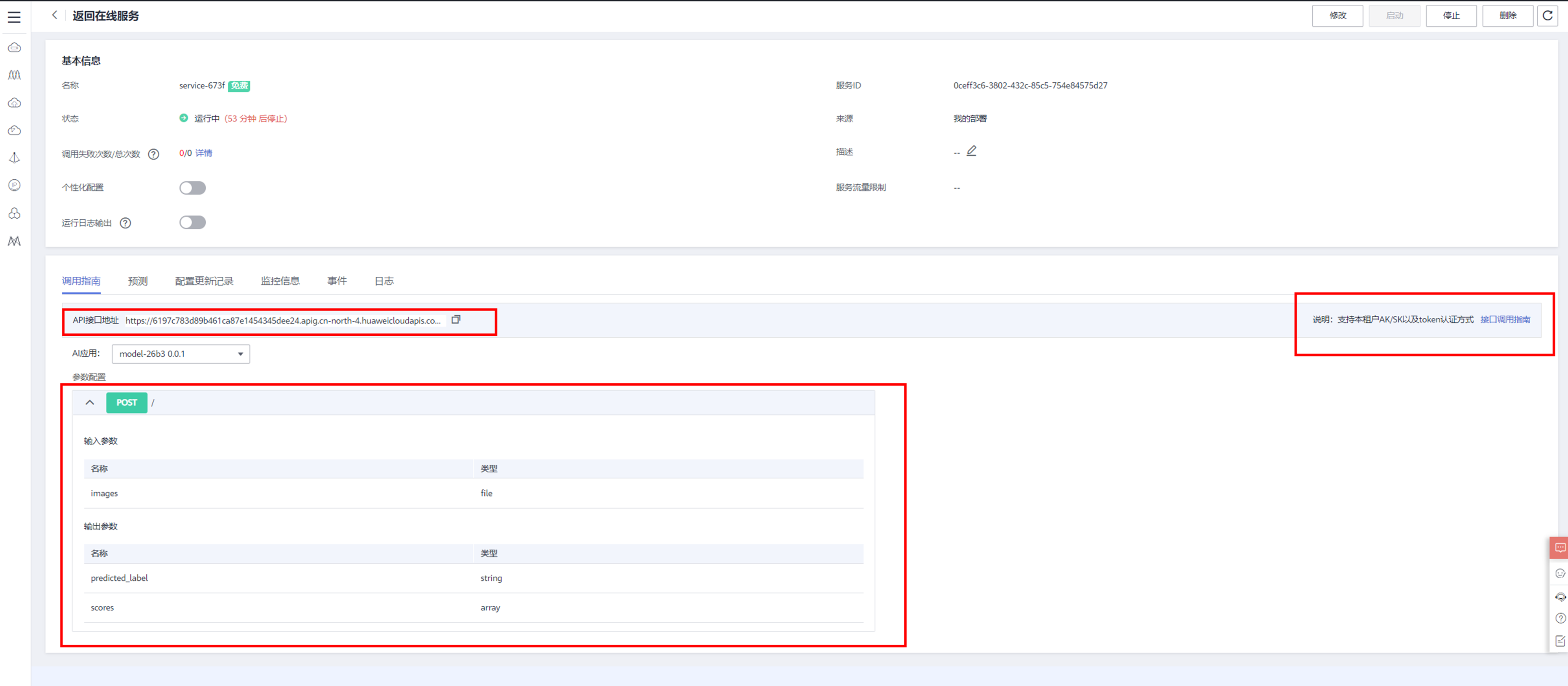
Task: Click the details link next to 0/0
Action: coord(204,153)
